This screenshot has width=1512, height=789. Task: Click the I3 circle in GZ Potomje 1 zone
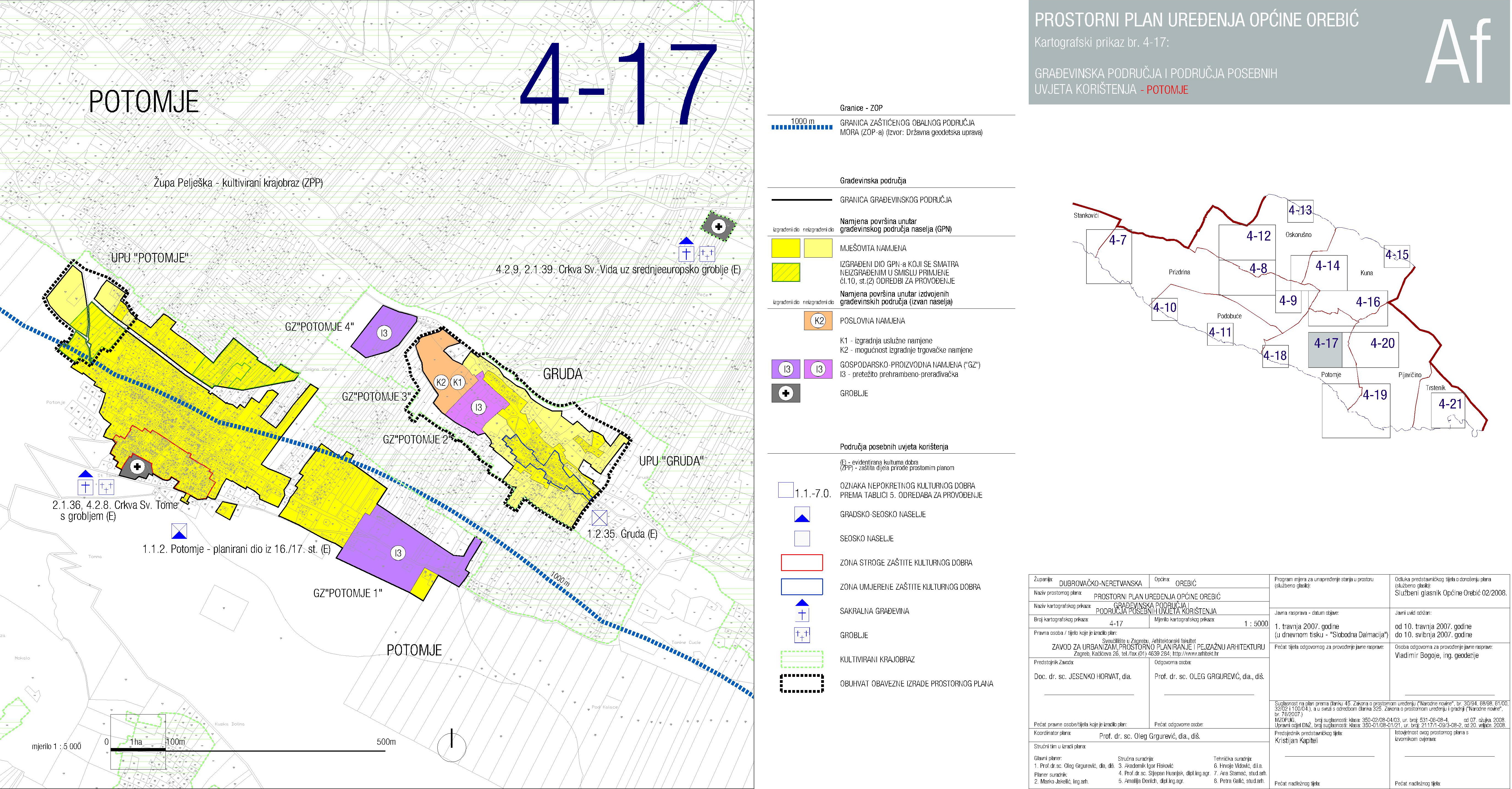[x=398, y=553]
